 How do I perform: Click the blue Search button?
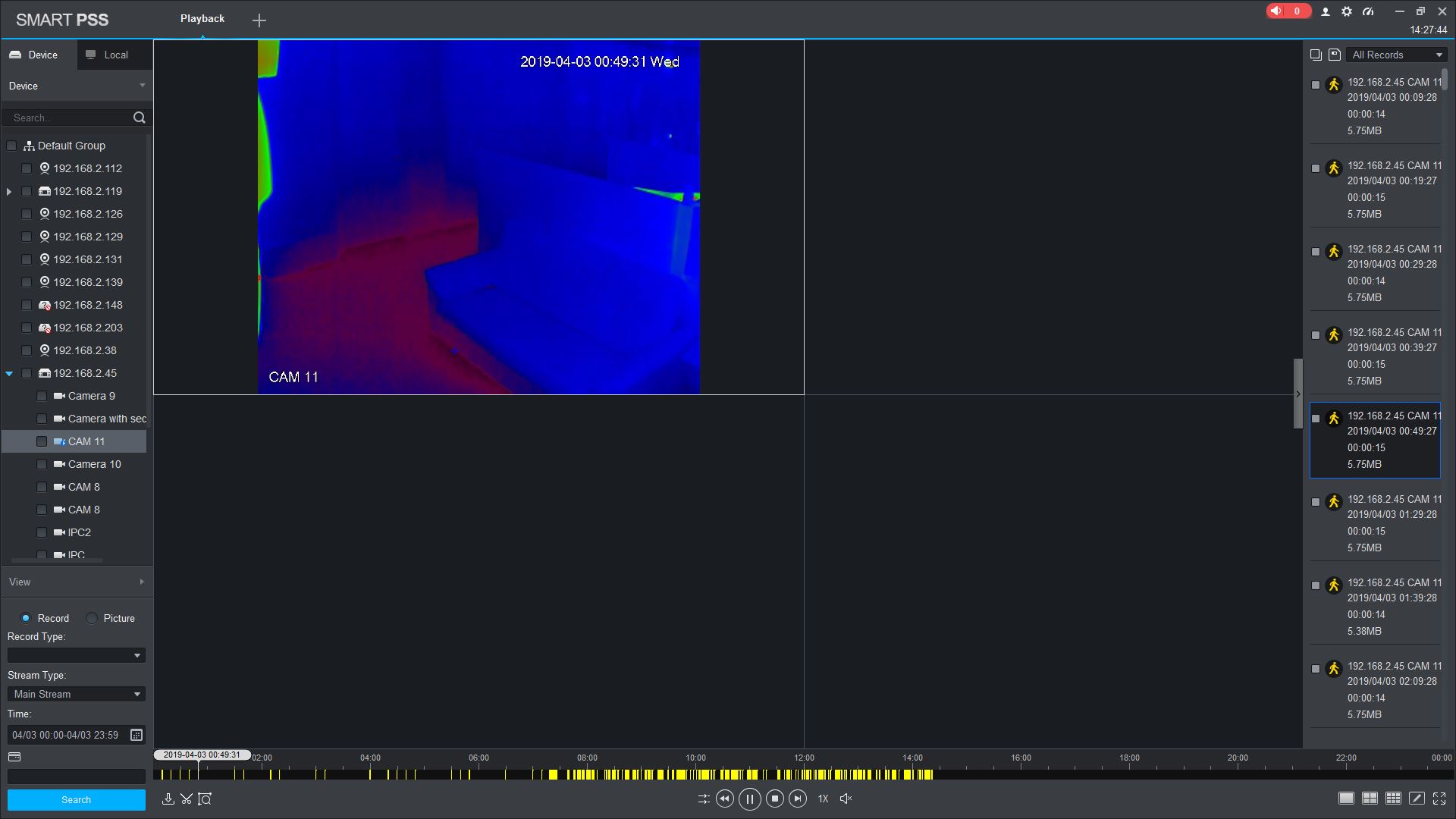coord(76,800)
